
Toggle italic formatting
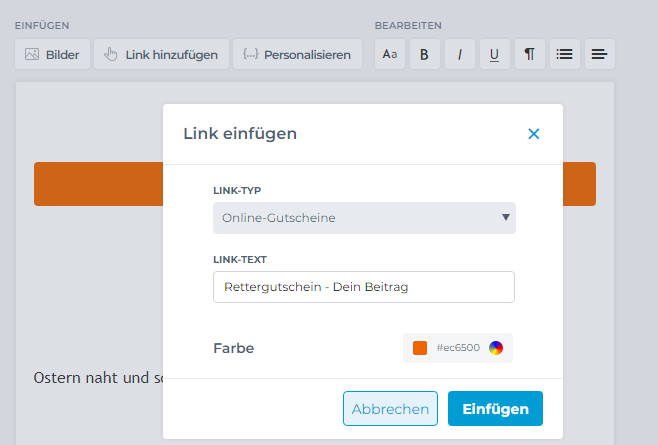coord(459,54)
